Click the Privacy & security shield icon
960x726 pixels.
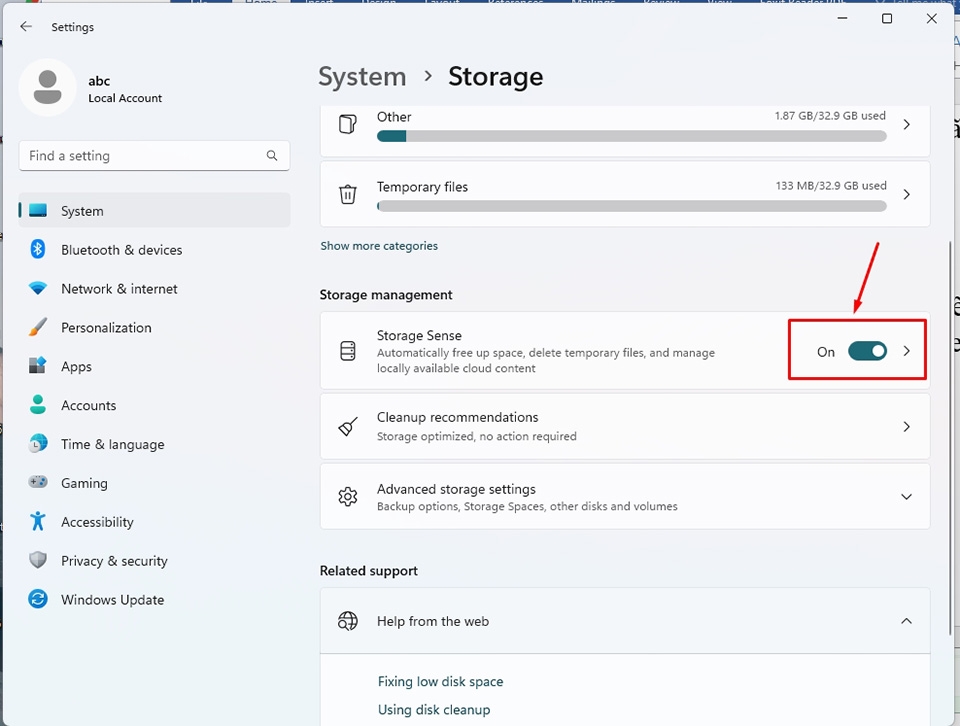click(x=38, y=560)
